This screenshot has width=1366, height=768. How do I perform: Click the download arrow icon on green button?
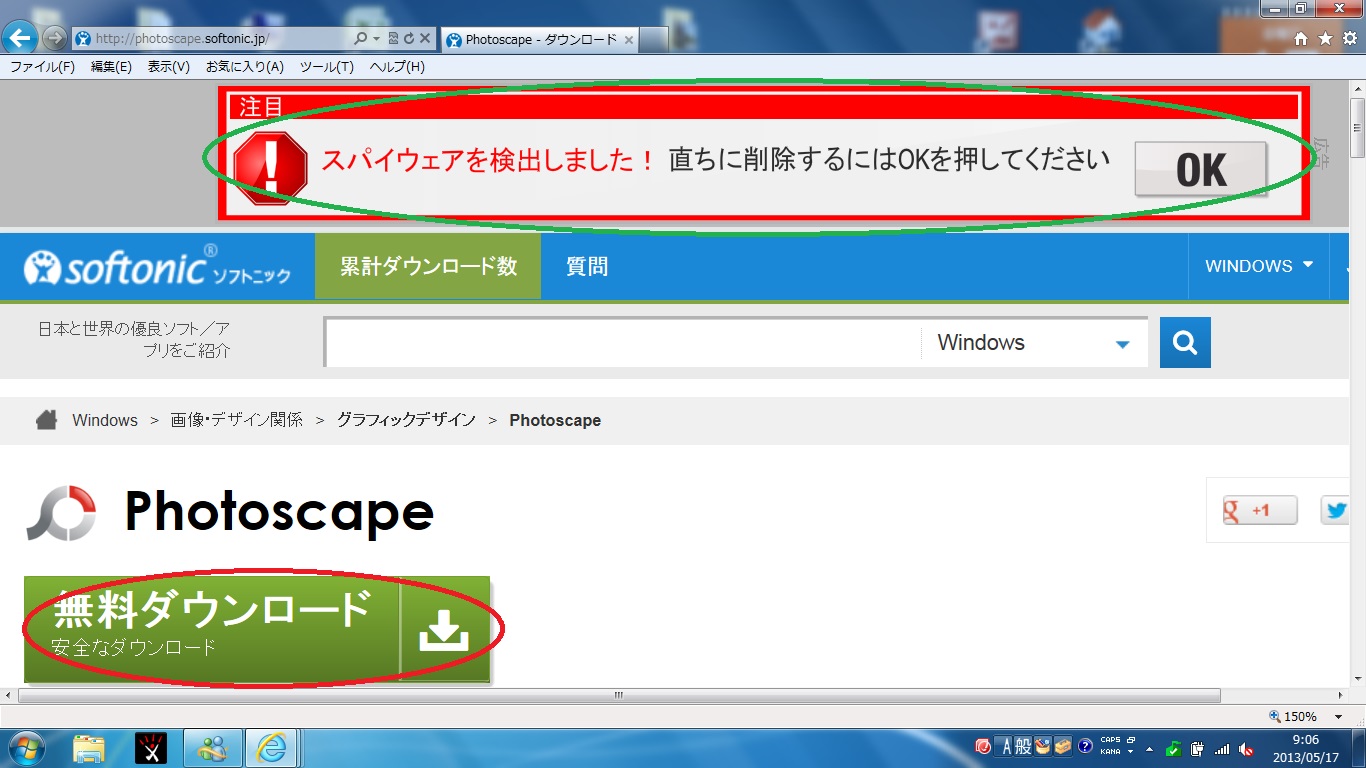click(x=444, y=630)
